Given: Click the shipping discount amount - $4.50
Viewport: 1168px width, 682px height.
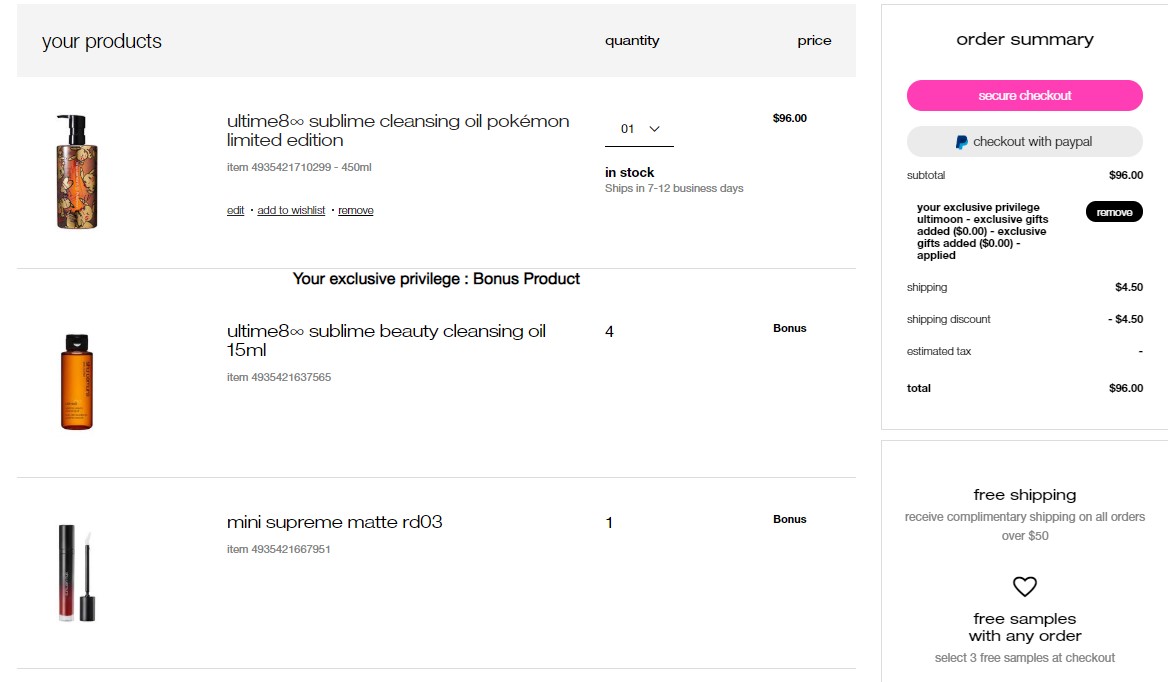Looking at the screenshot, I should pos(1126,319).
